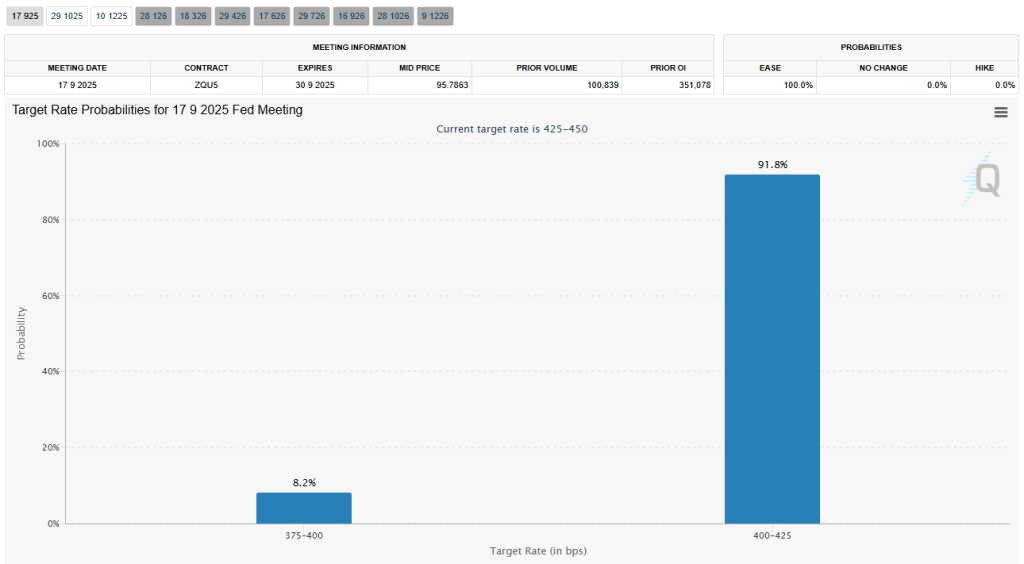
Task: Click the 400-425 probability bar
Action: (771, 349)
